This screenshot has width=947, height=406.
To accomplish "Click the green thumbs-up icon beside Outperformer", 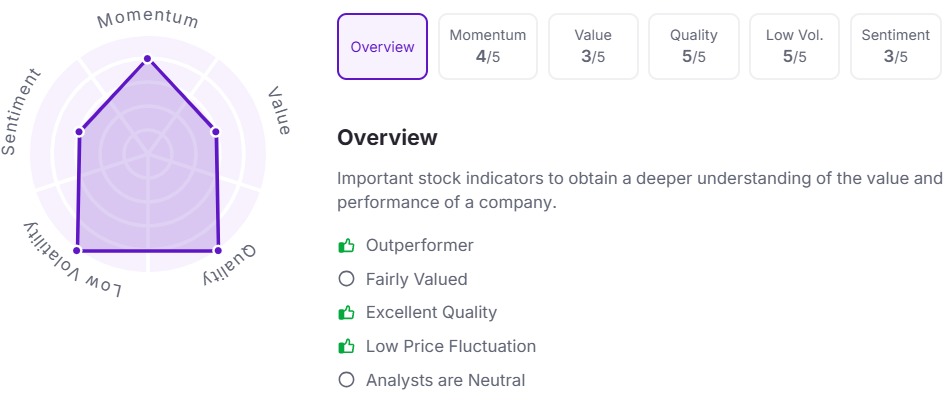I will point(346,245).
